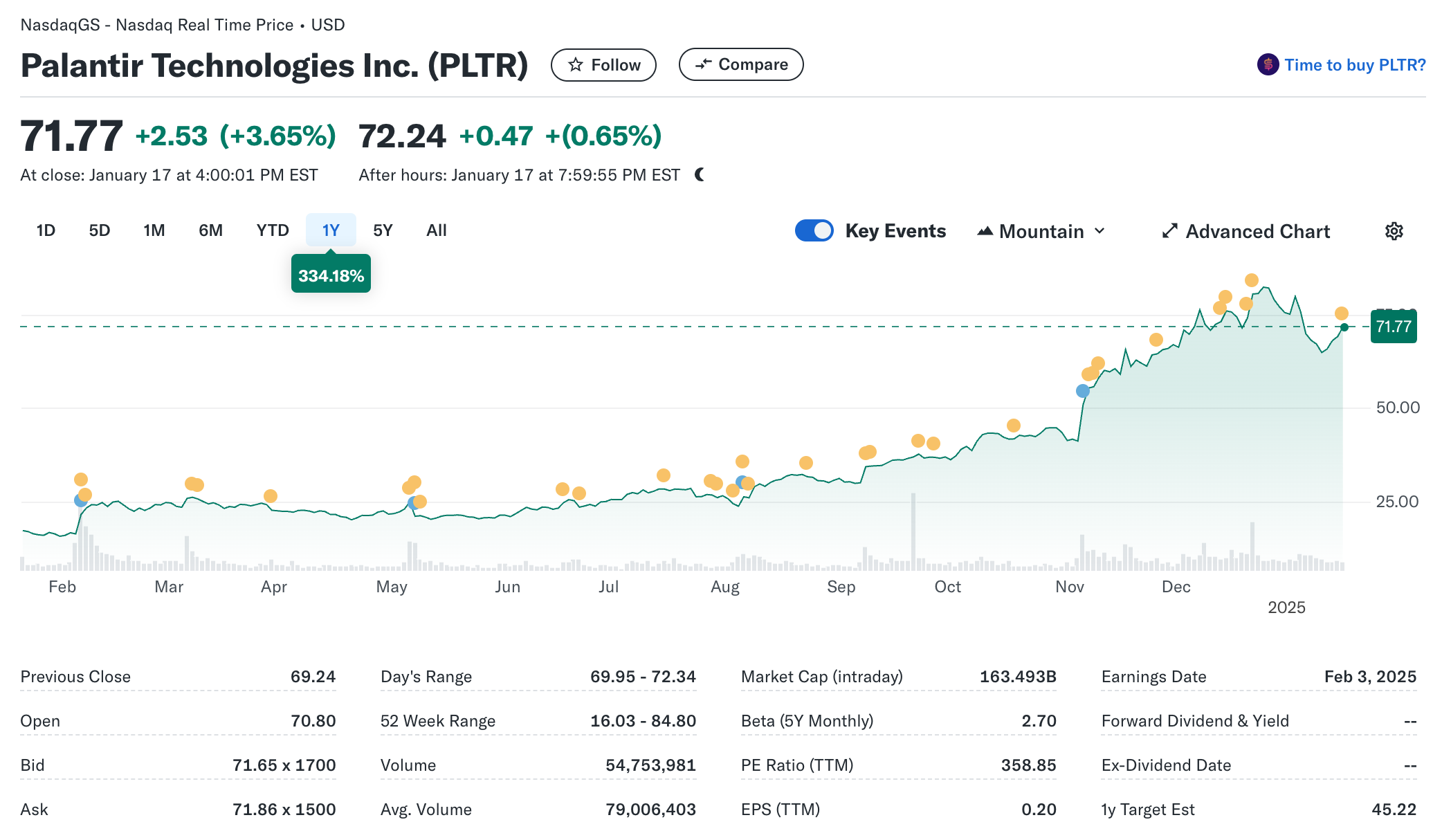Screen dimensions: 1442x840
Task: Select the YTD range tab
Action: click(273, 230)
